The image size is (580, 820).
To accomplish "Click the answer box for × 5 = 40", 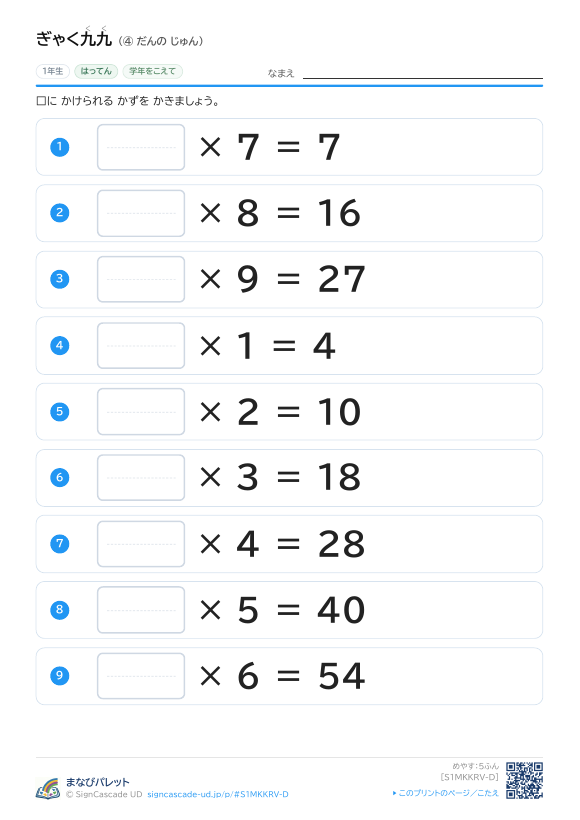I will (141, 610).
